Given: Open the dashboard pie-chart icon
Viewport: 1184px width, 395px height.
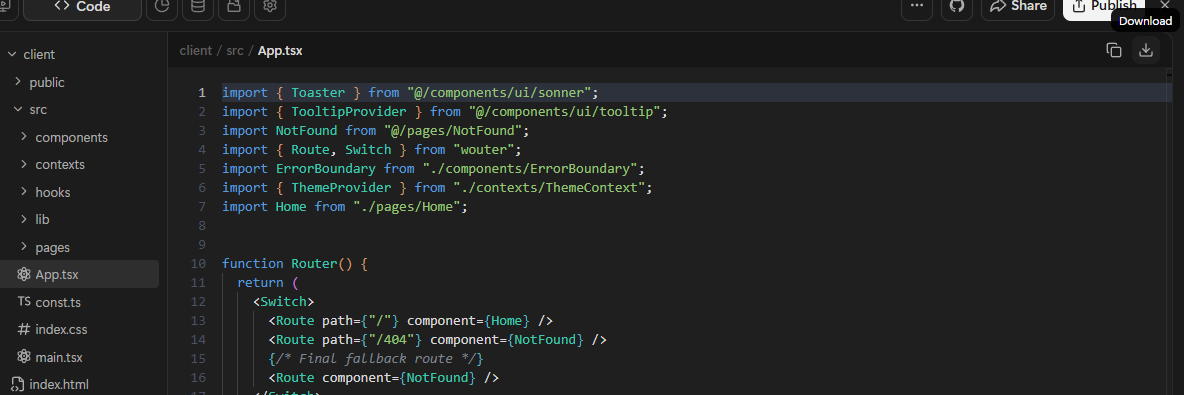Looking at the screenshot, I should [x=162, y=6].
